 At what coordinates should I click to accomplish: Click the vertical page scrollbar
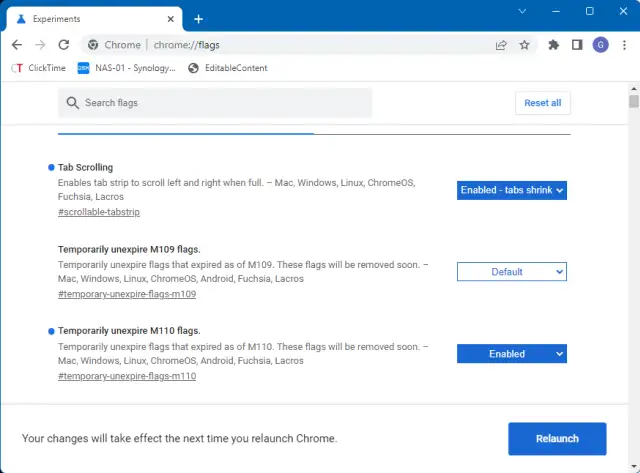tap(633, 250)
